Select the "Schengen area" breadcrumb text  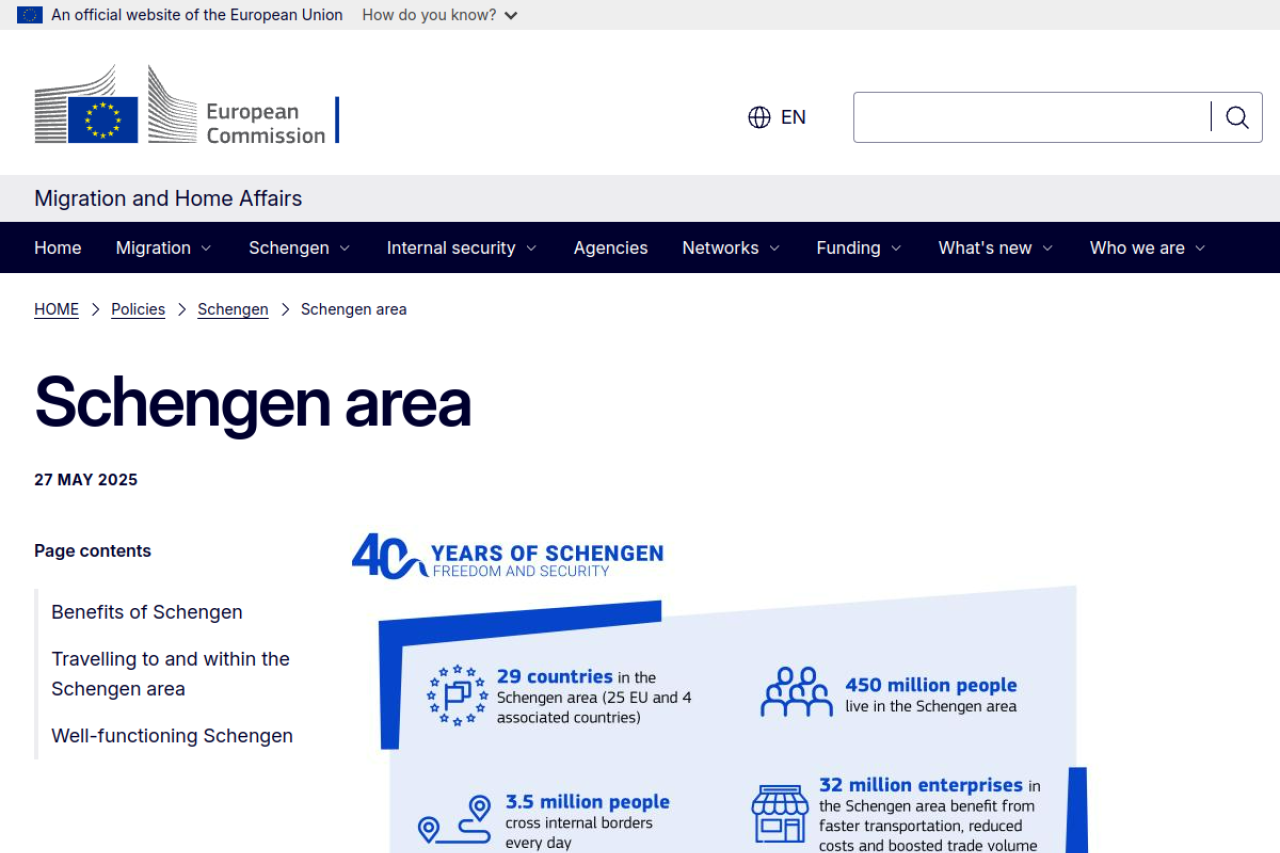point(354,310)
